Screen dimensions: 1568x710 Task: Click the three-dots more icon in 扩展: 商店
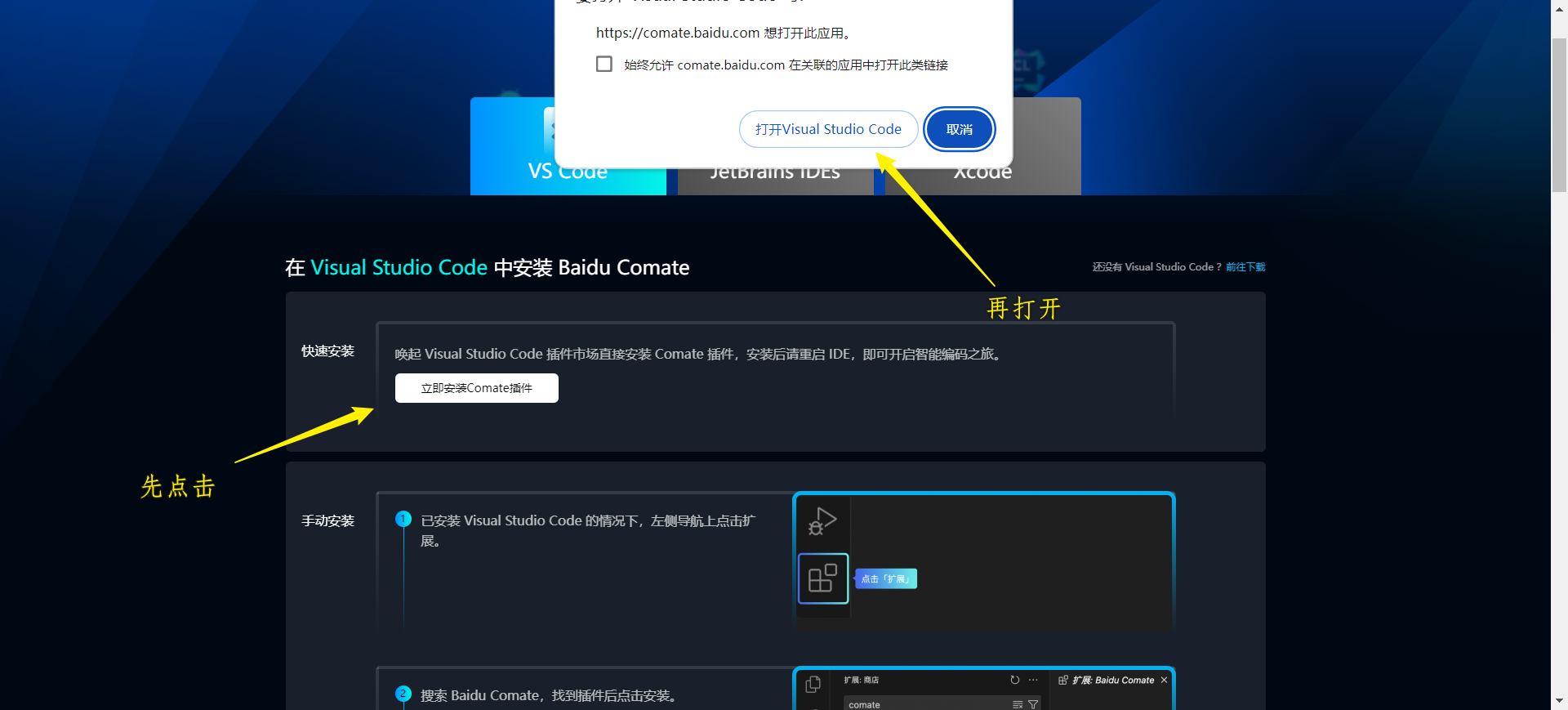(1033, 680)
